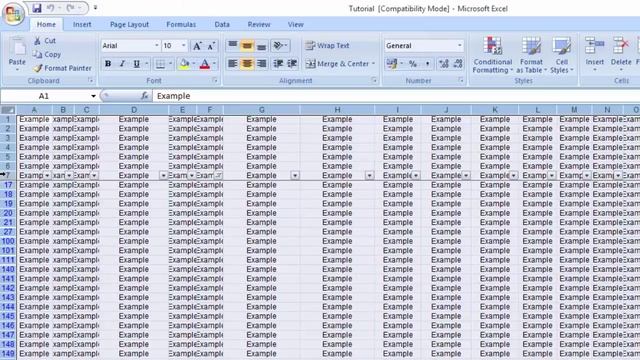Toggle Bottom Align for cells

pos(262,45)
